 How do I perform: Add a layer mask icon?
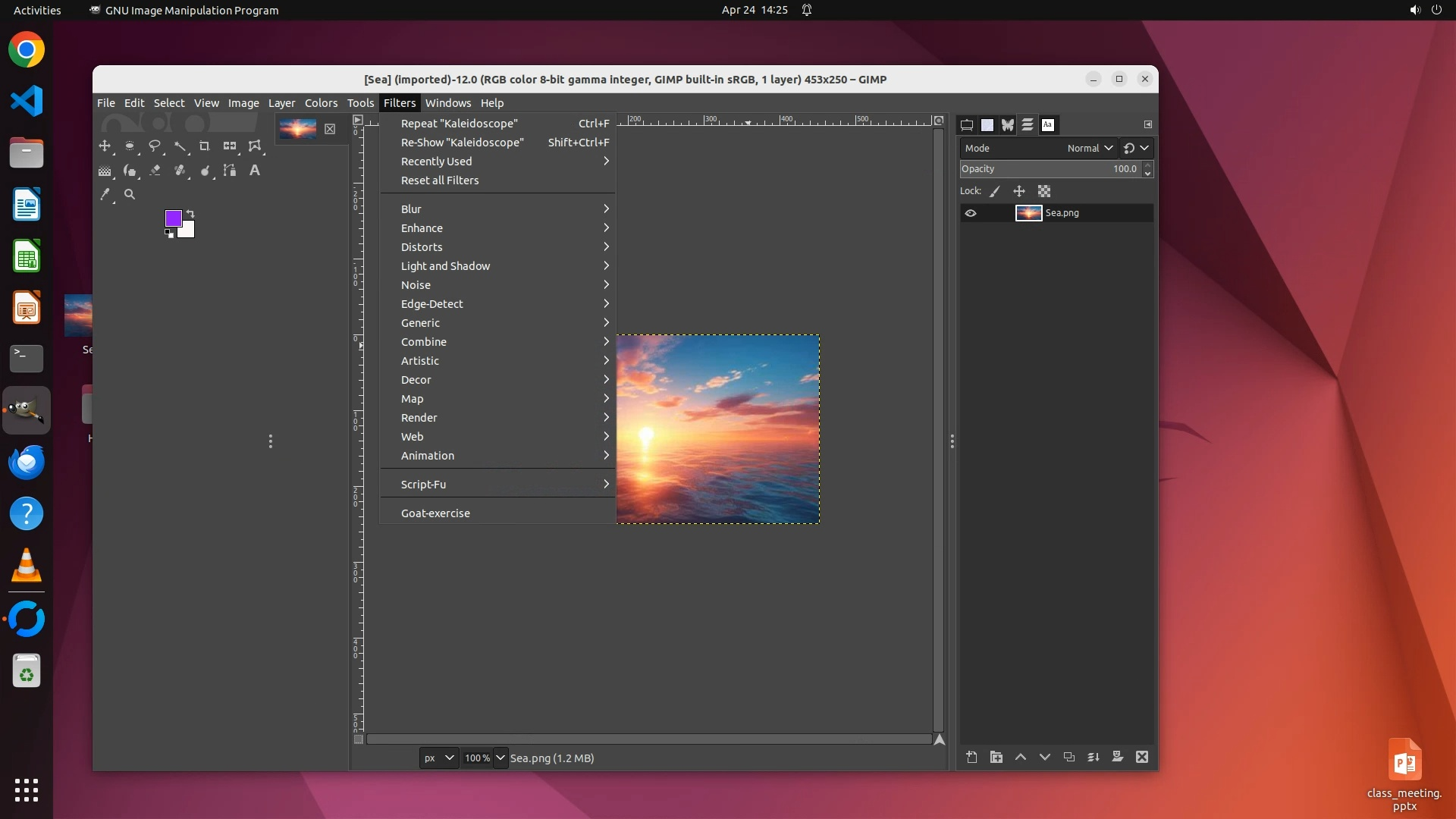tap(1117, 757)
